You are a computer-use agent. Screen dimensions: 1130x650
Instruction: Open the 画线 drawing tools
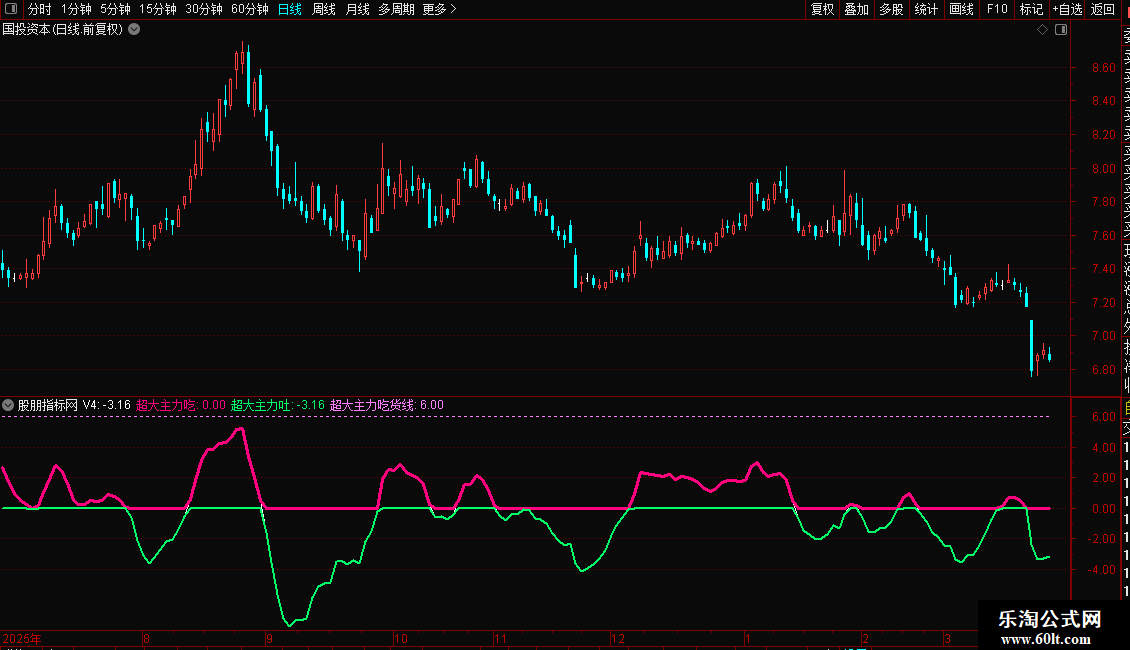point(961,9)
